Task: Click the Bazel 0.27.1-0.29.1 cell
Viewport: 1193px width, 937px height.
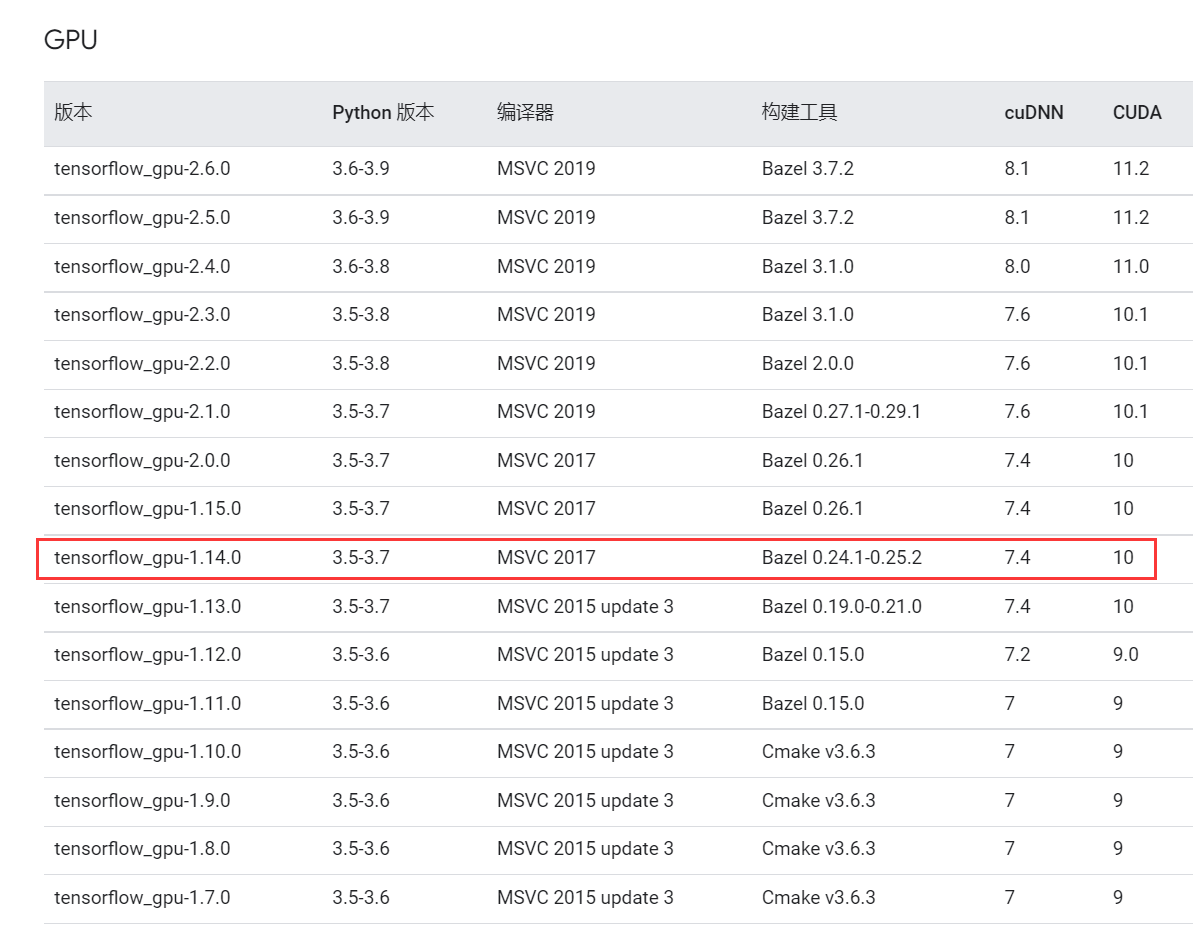Action: [x=841, y=411]
